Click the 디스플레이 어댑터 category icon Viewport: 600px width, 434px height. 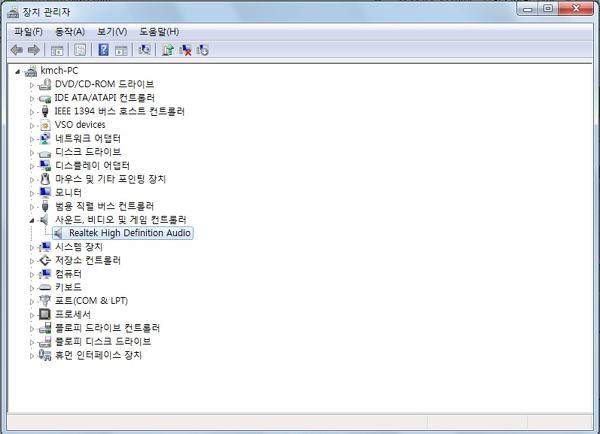click(x=45, y=165)
